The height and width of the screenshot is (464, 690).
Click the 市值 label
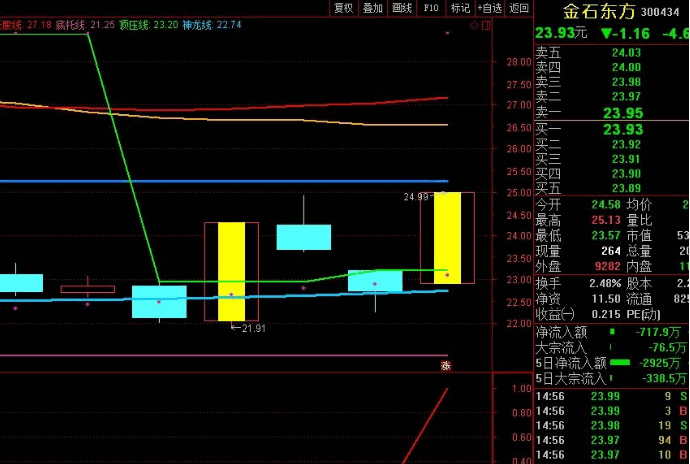[x=639, y=236]
